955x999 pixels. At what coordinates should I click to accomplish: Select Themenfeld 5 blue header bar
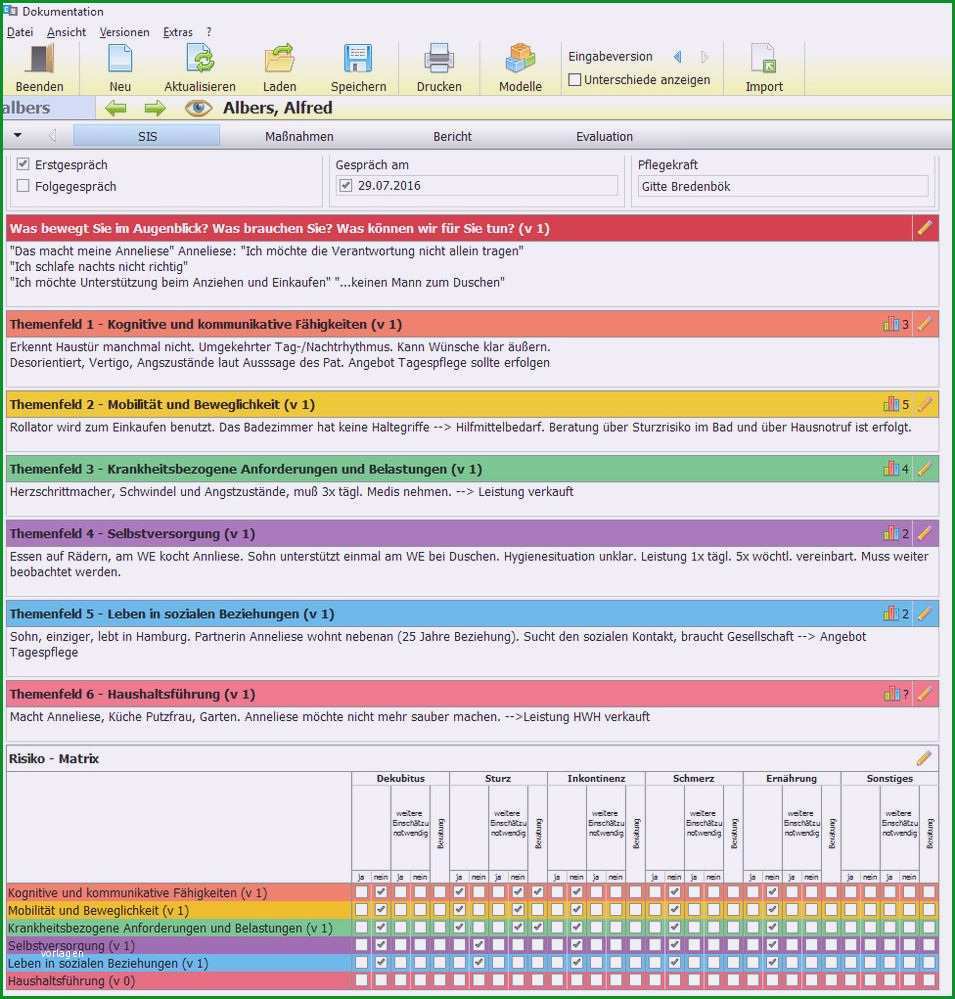click(x=472, y=613)
